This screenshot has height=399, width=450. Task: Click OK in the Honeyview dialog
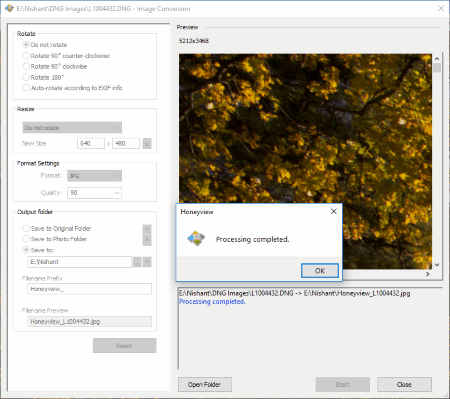click(320, 270)
